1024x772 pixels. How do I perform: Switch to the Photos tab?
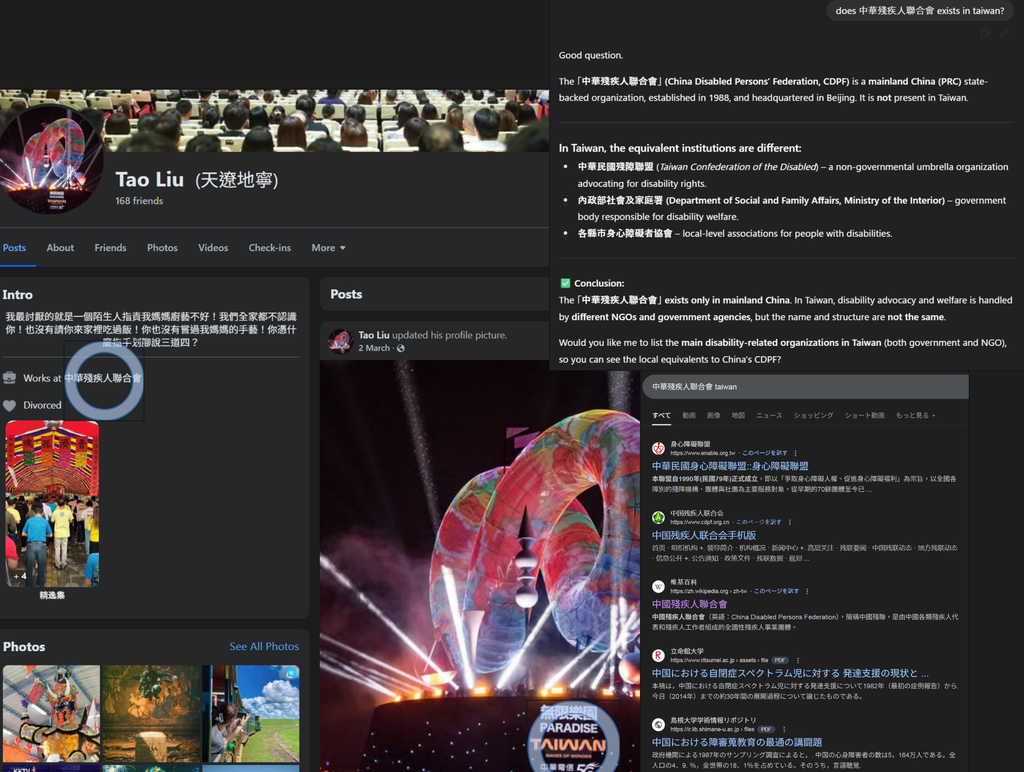click(162, 248)
